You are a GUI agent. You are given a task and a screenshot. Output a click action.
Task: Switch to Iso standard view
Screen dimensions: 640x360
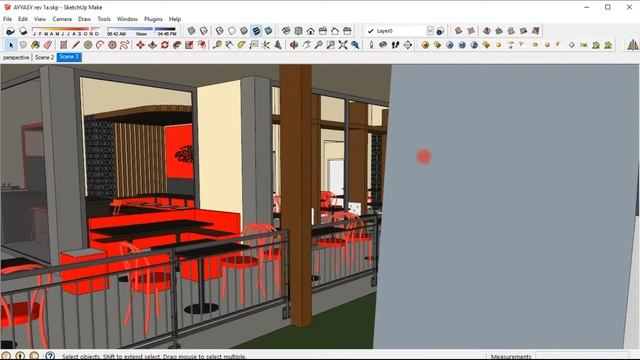tap(286, 31)
